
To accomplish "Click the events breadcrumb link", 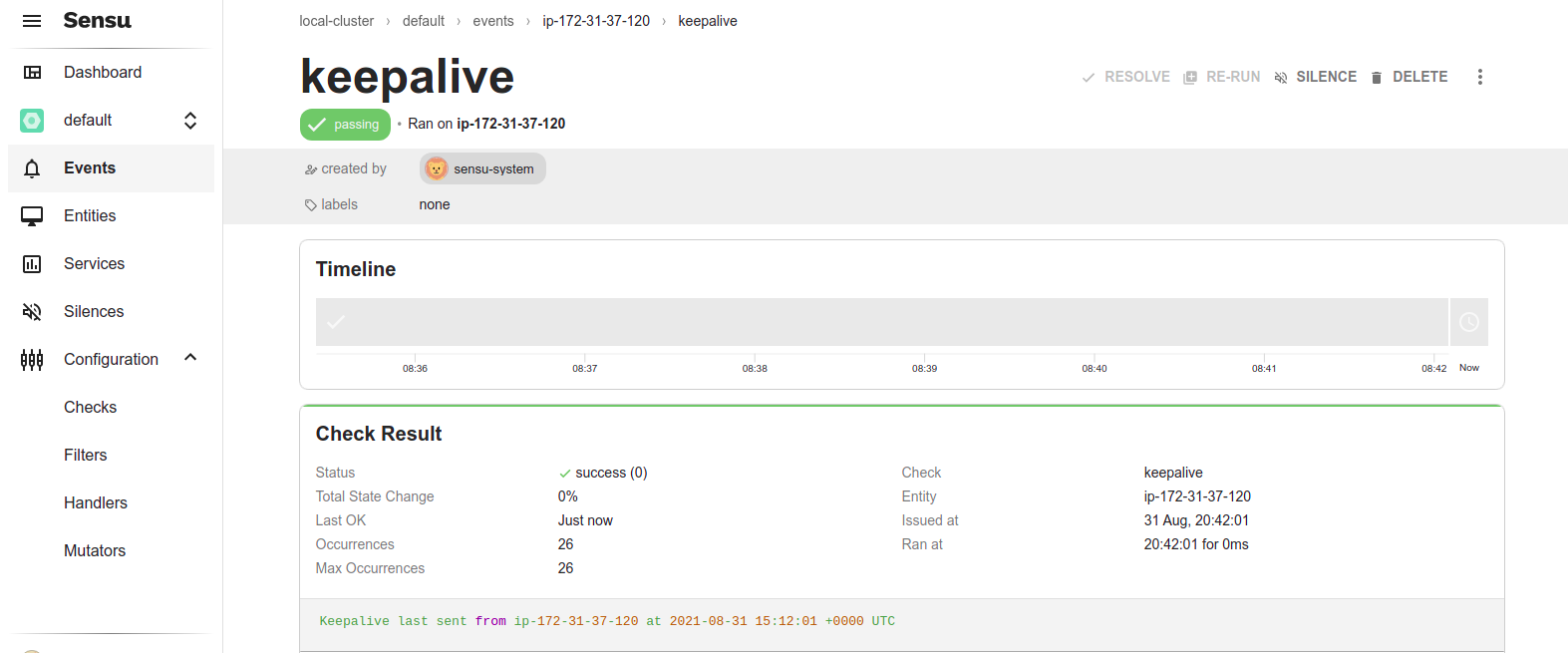I will click(x=493, y=21).
